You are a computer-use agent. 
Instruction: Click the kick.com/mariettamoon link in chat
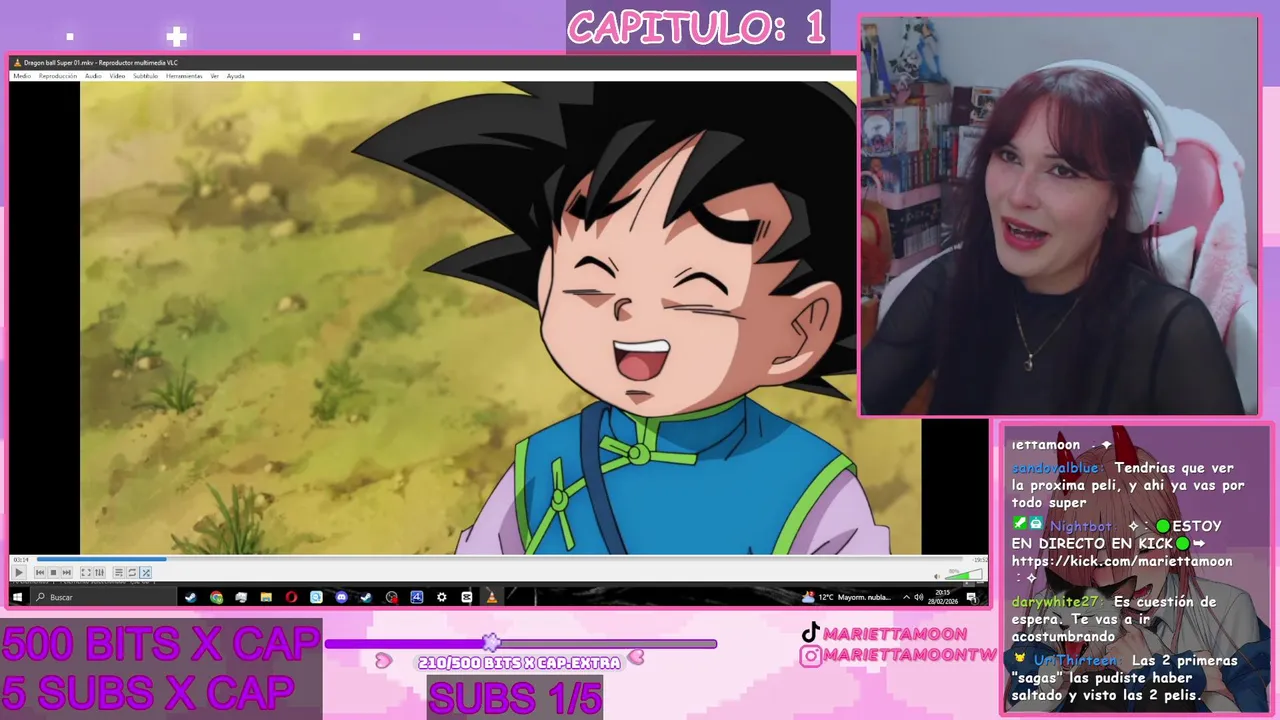click(x=1122, y=562)
